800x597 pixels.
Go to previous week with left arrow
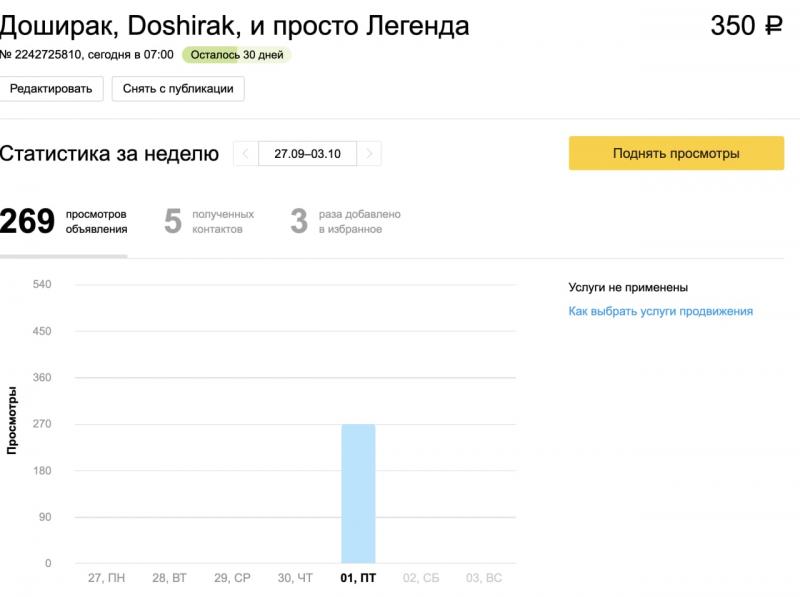(x=245, y=154)
